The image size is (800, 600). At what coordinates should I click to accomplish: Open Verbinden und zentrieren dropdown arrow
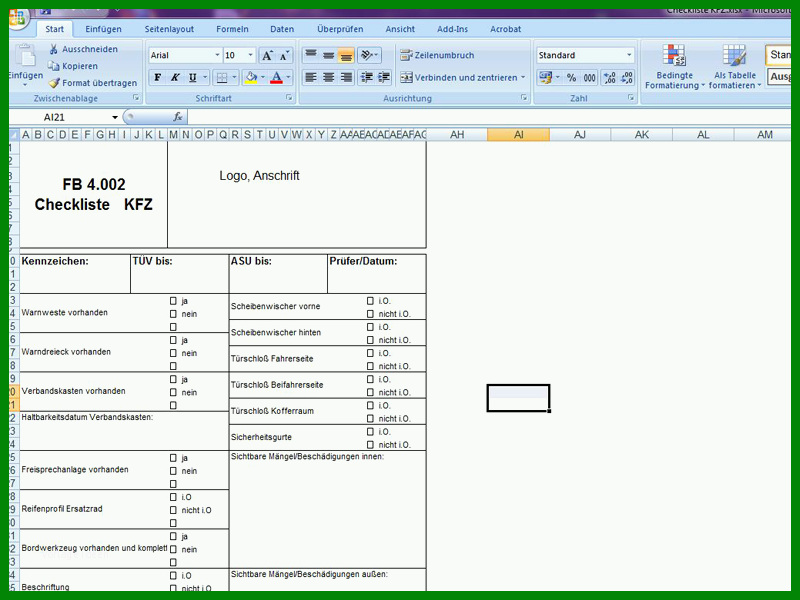(x=523, y=78)
